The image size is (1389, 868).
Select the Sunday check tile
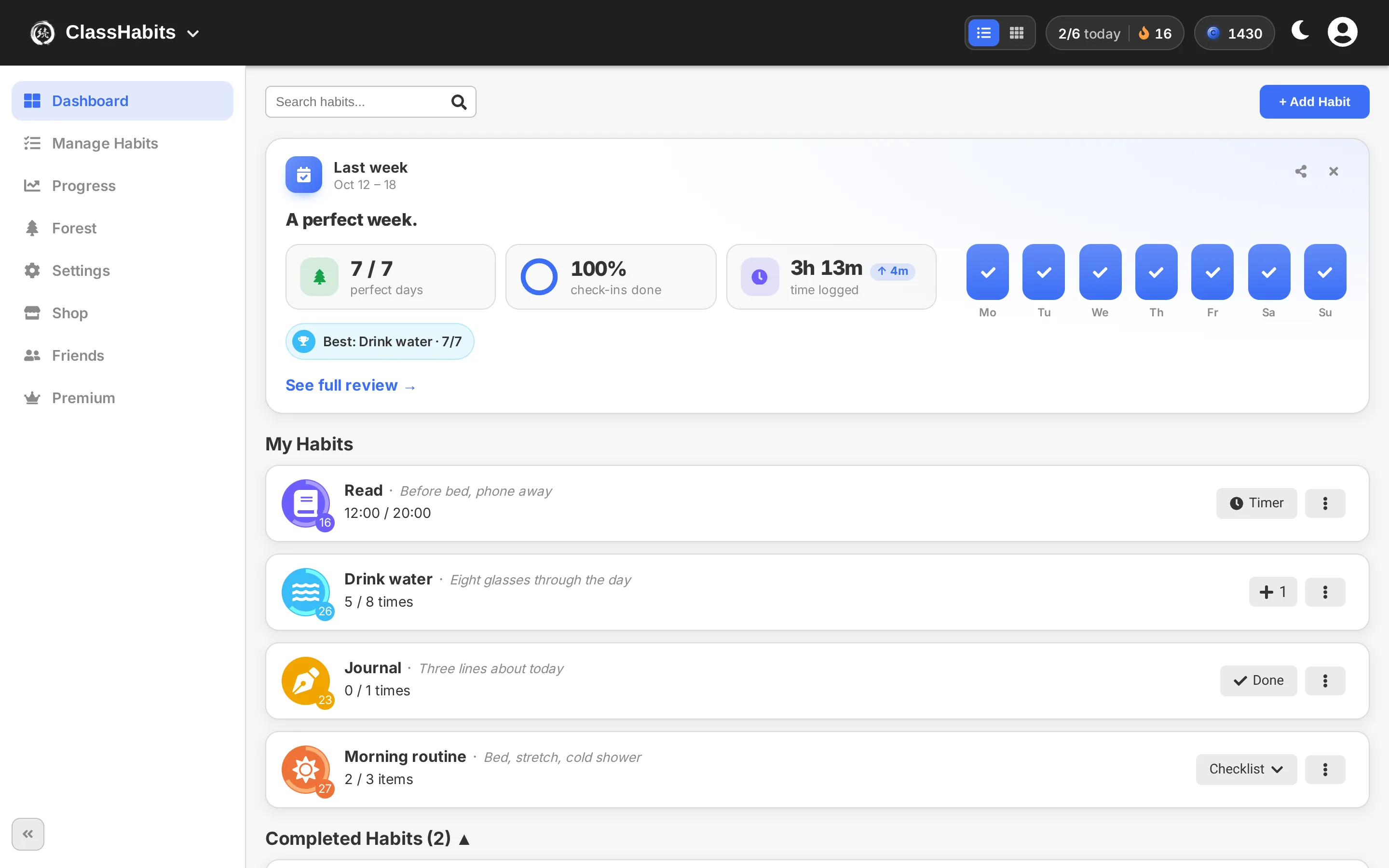click(1325, 272)
